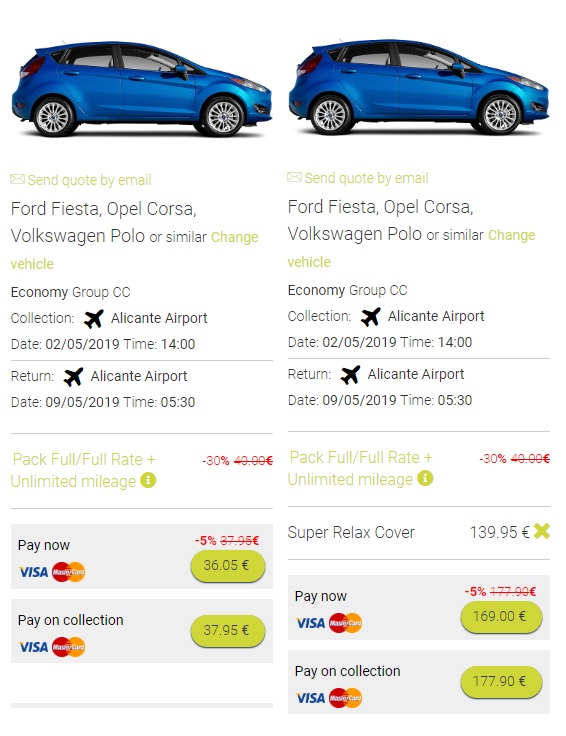Click the envelope icon in left quote
The height and width of the screenshot is (736, 566).
click(17, 179)
